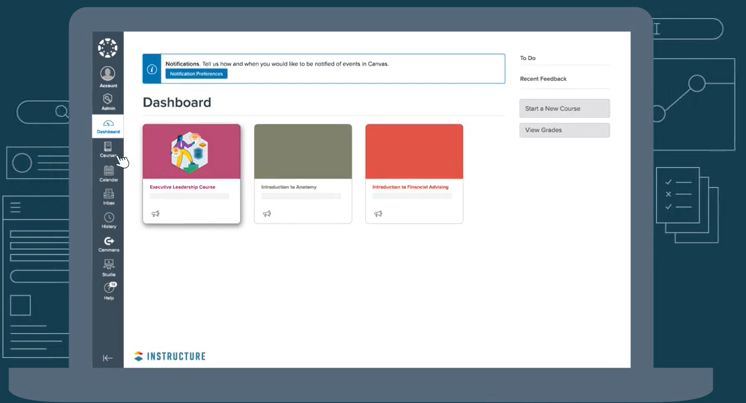Open Commons from the sidebar
This screenshot has height=403, width=746.
[108, 244]
